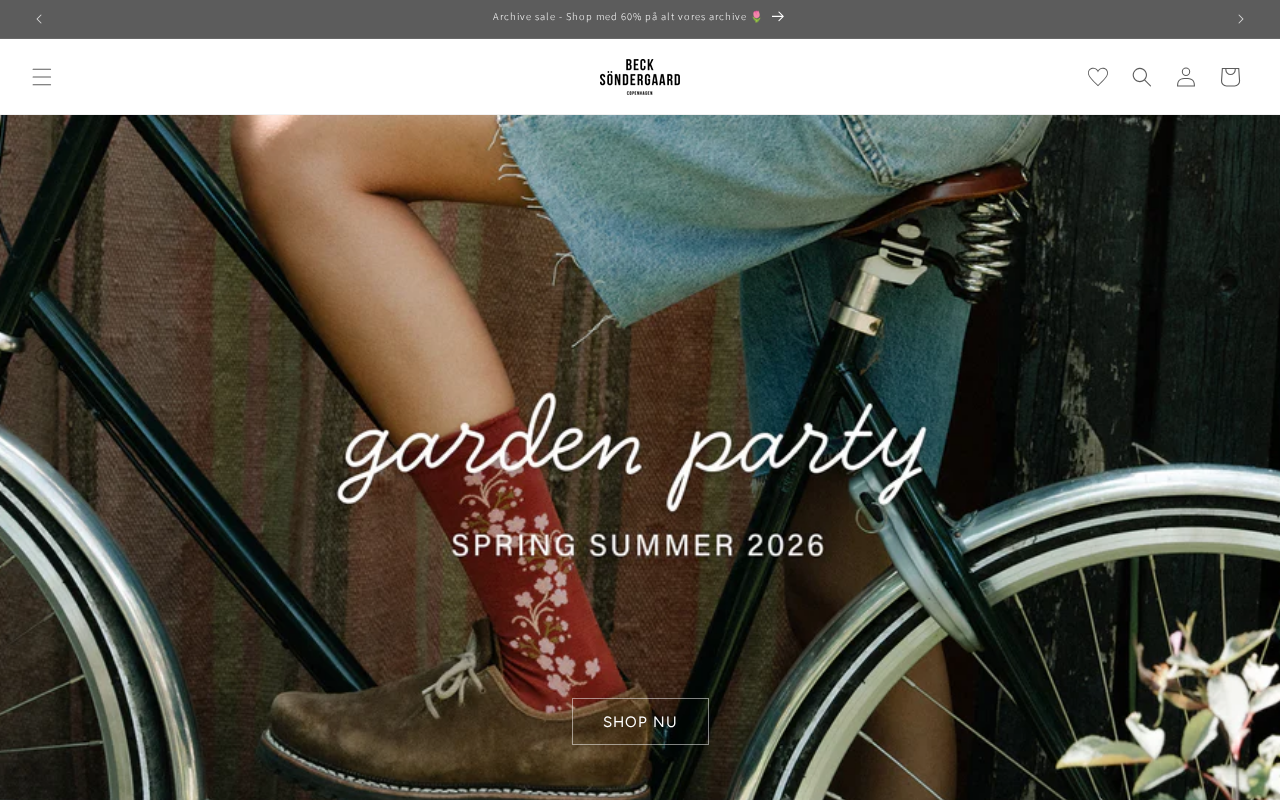Open search with the magnifier icon
The height and width of the screenshot is (800, 1280).
point(1142,77)
